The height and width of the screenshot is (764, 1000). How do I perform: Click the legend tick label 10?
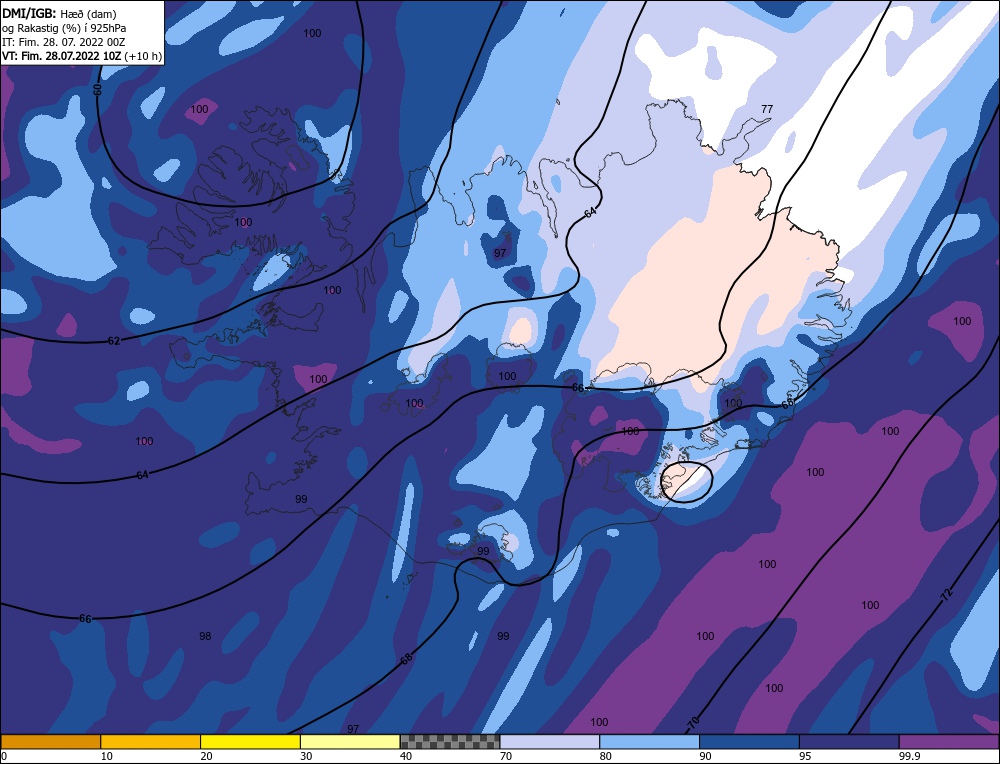coord(107,756)
